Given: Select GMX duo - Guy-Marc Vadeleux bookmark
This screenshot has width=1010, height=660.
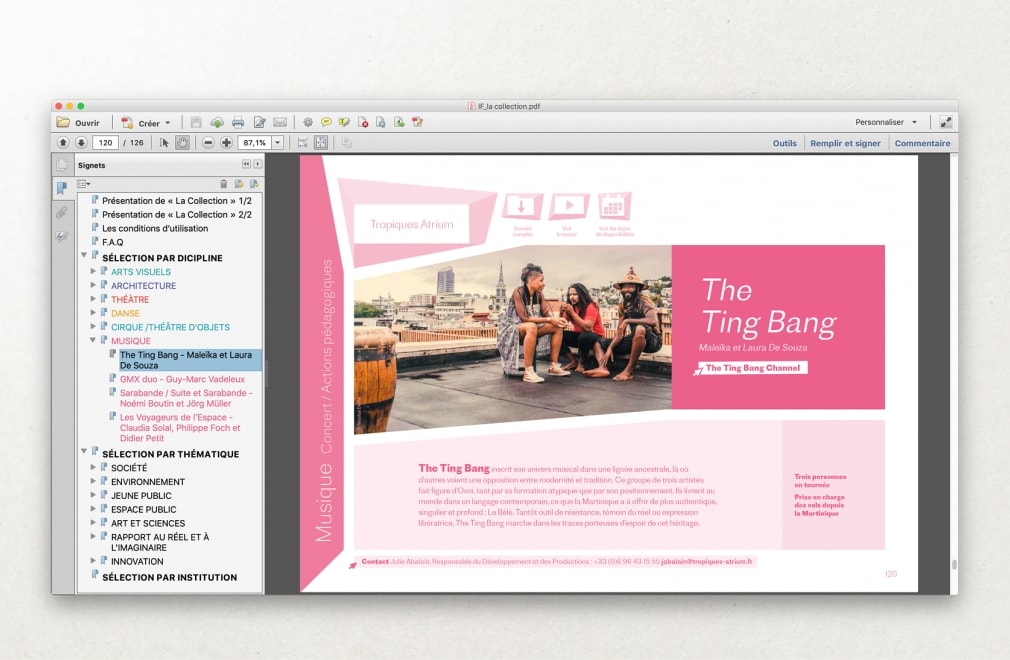Looking at the screenshot, I should pyautogui.click(x=175, y=379).
